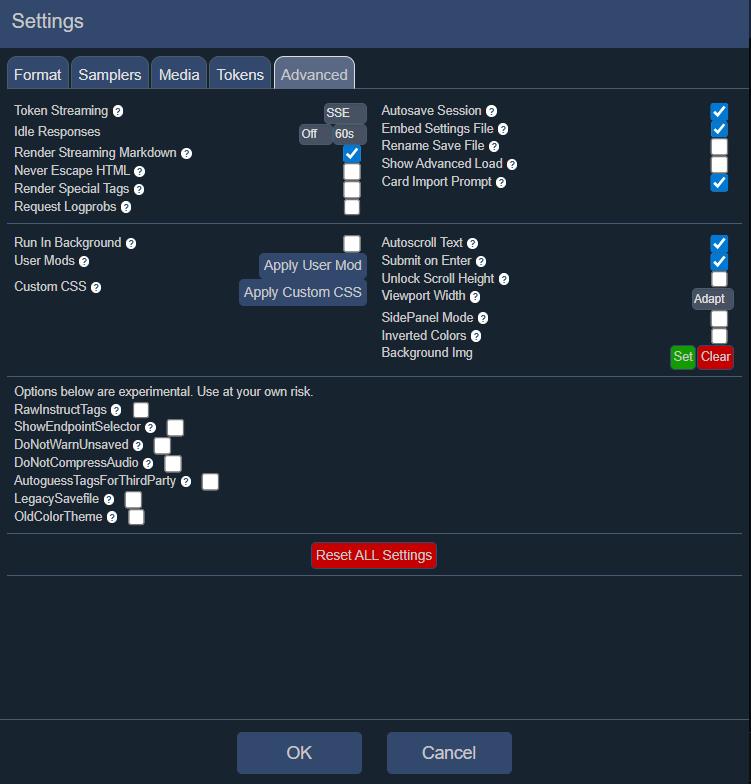Image resolution: width=751 pixels, height=784 pixels.
Task: Cancel the settings dialog
Action: pyautogui.click(x=449, y=753)
